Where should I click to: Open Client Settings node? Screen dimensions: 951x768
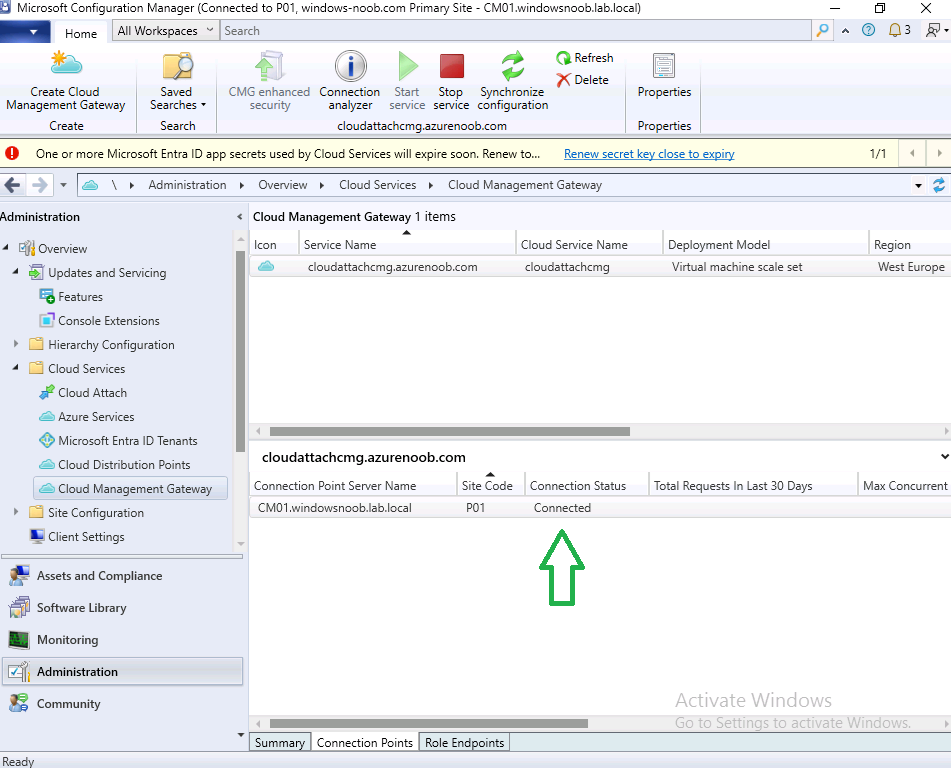pyautogui.click(x=86, y=537)
